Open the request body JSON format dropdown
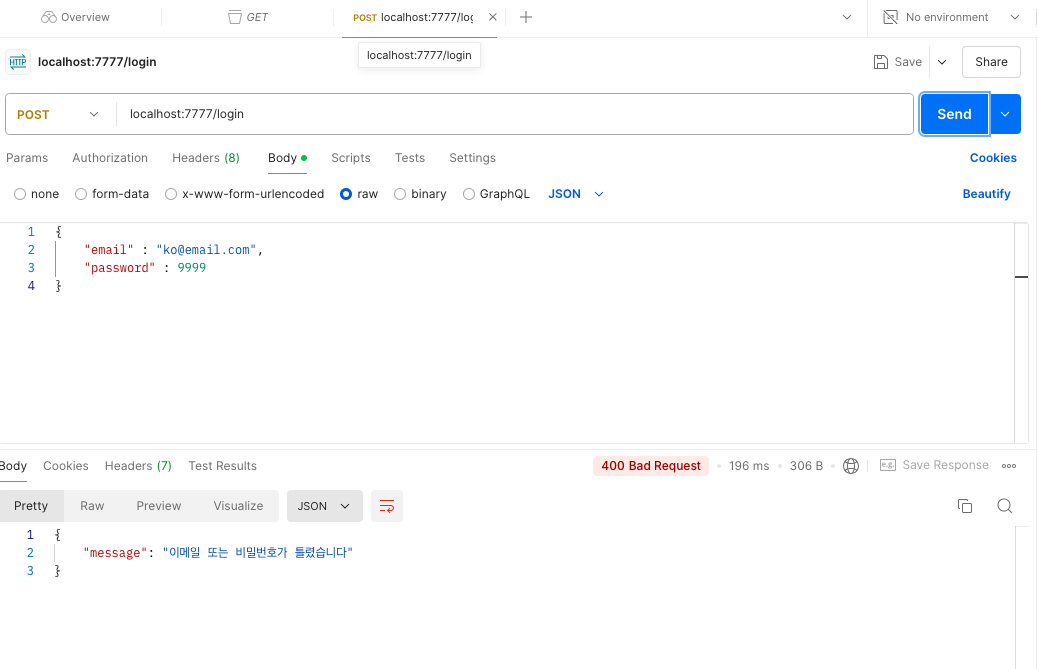Viewport: 1038px width, 669px height. click(576, 194)
